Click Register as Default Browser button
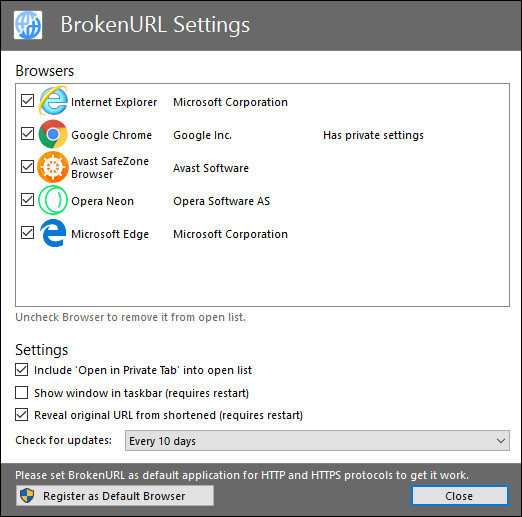This screenshot has height=517, width=522. [x=115, y=496]
